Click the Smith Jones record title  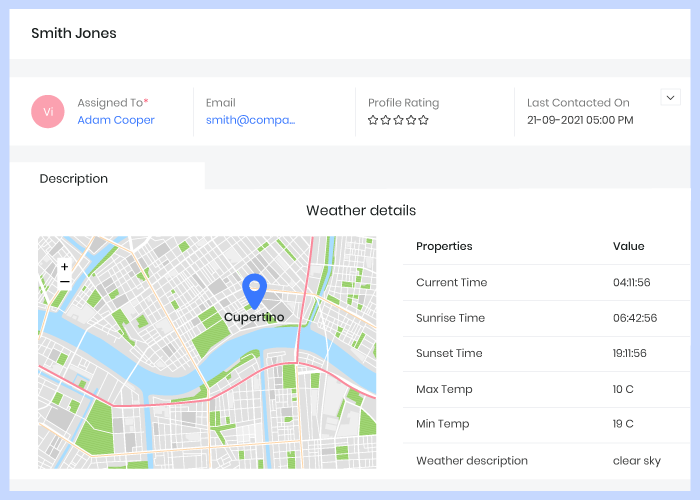click(74, 33)
